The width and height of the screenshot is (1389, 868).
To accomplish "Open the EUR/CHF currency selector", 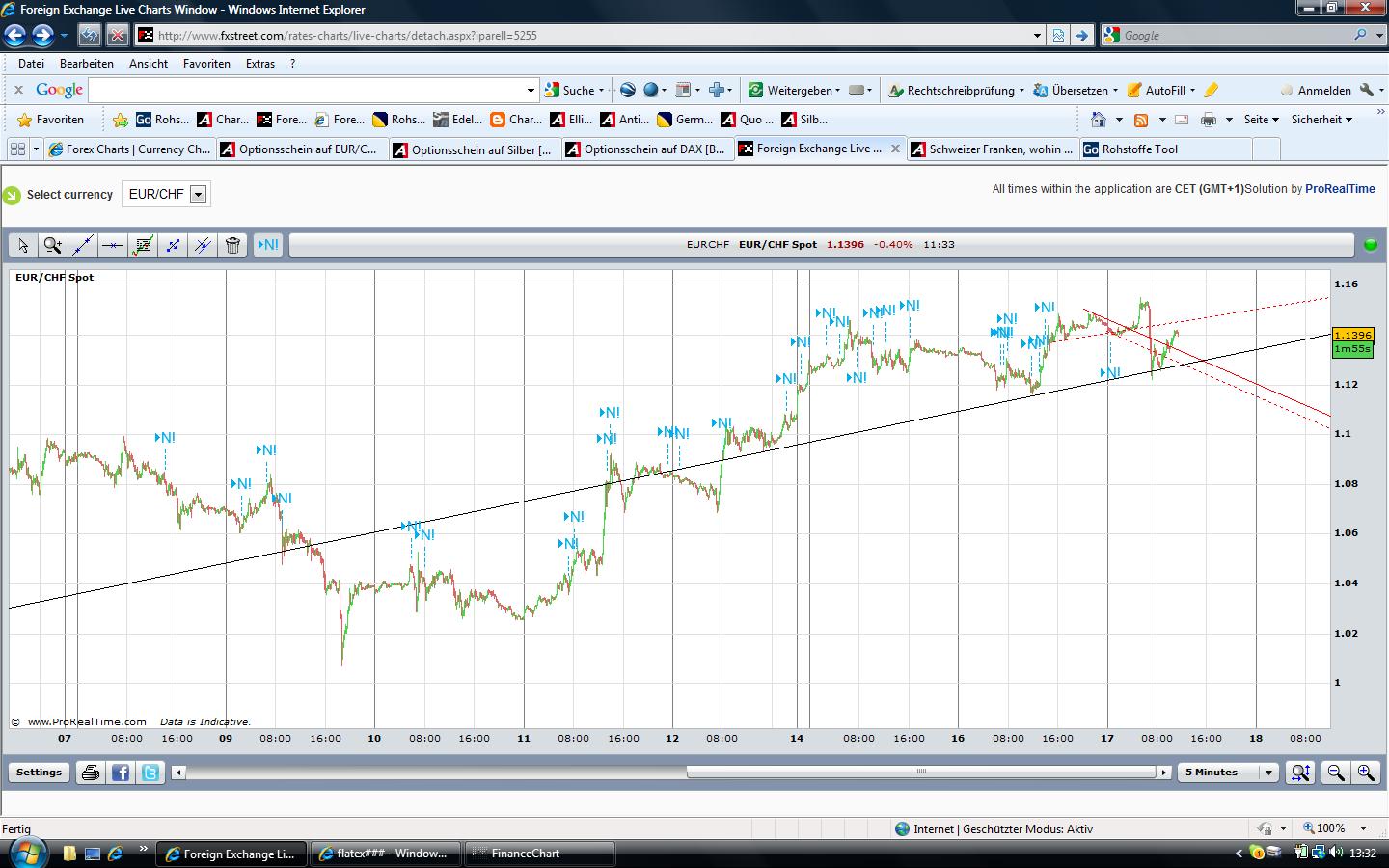I will [166, 194].
